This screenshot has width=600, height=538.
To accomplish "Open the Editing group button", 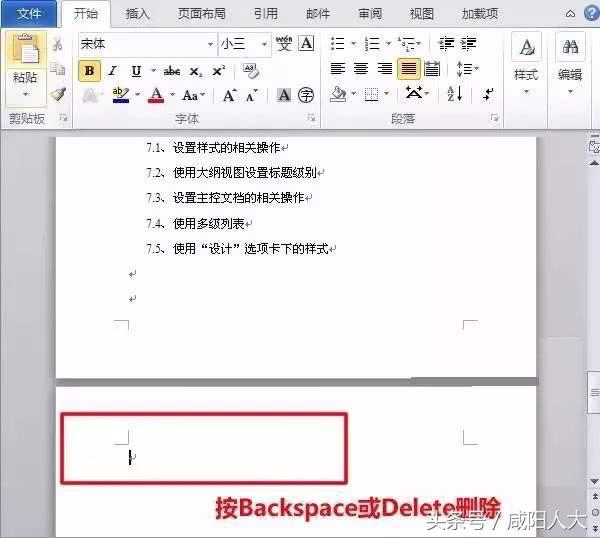I will point(570,64).
